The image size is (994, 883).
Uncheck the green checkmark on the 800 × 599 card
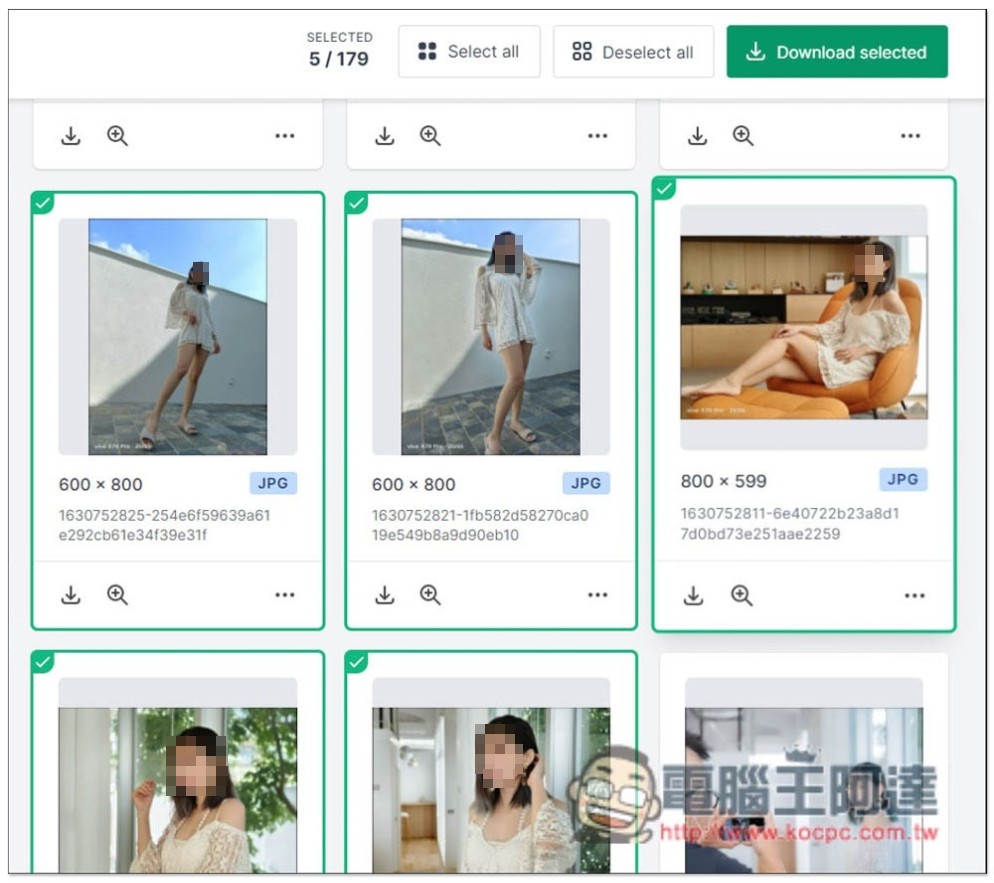[664, 188]
